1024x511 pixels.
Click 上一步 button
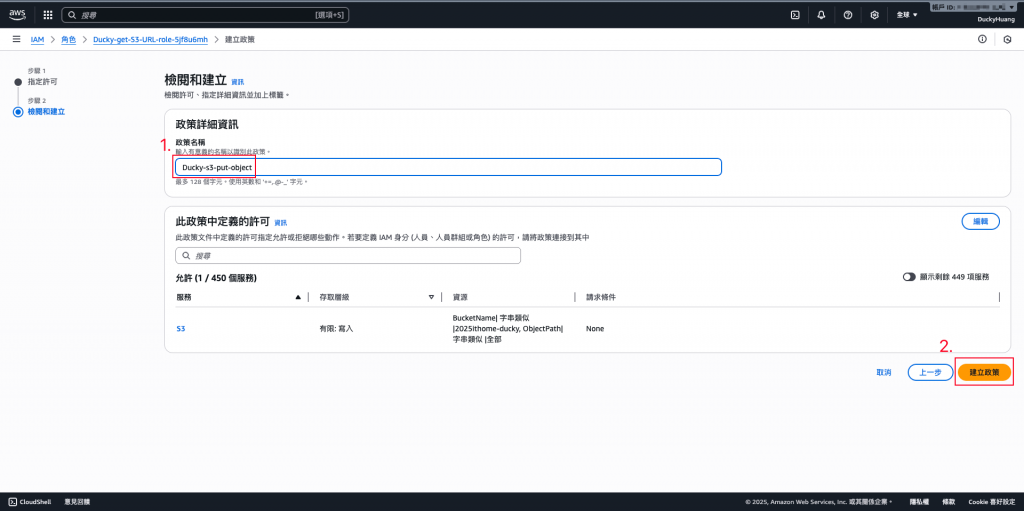point(930,372)
